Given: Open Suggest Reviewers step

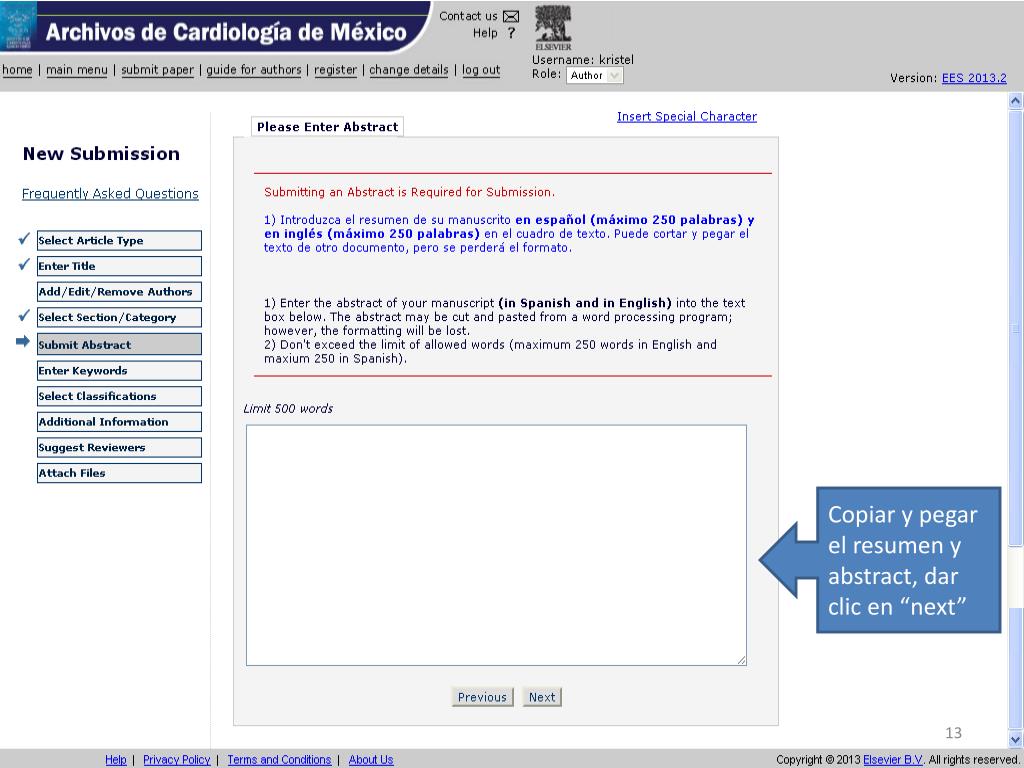Looking at the screenshot, I should 119,447.
